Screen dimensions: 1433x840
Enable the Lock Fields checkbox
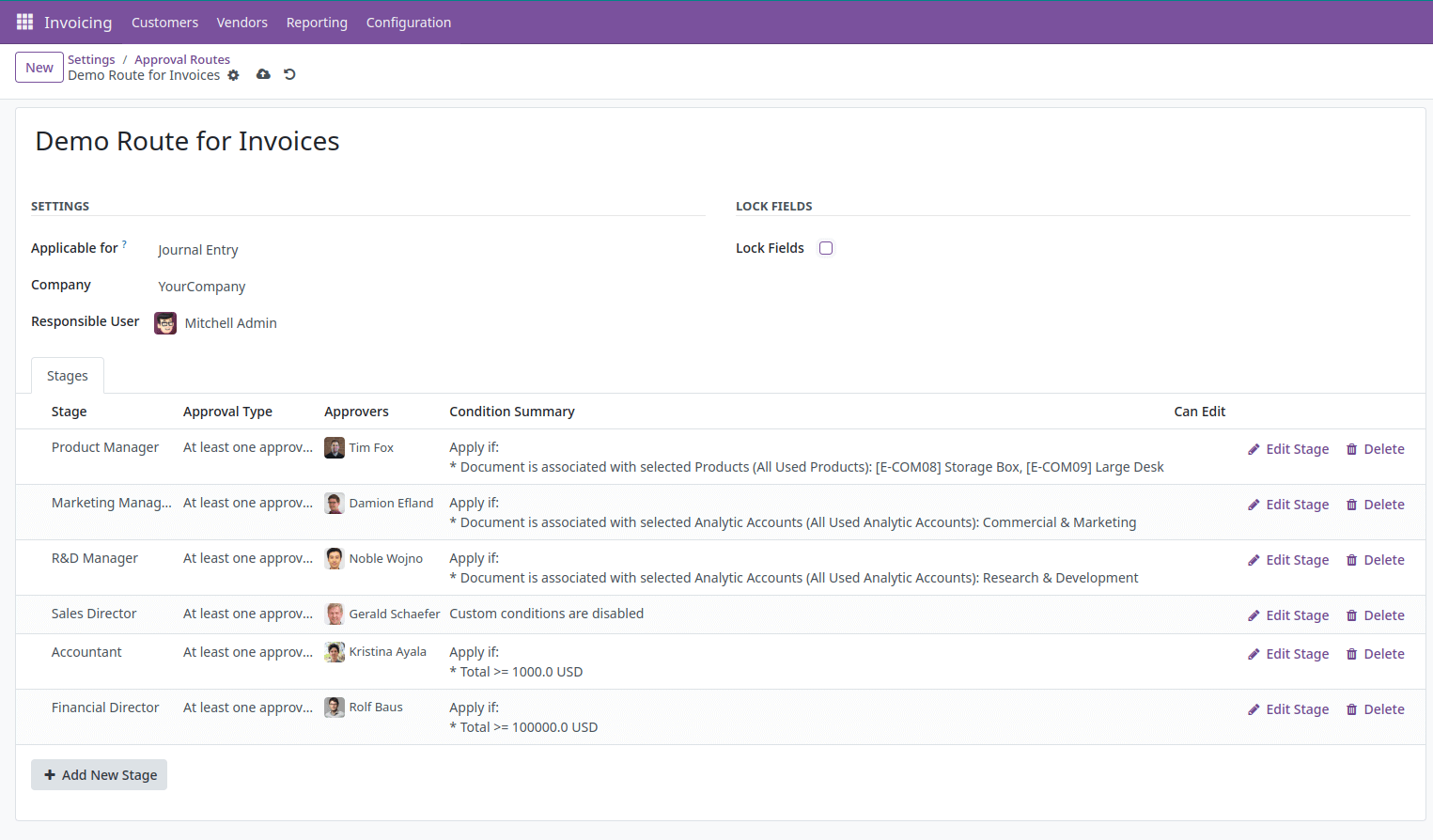click(x=825, y=247)
